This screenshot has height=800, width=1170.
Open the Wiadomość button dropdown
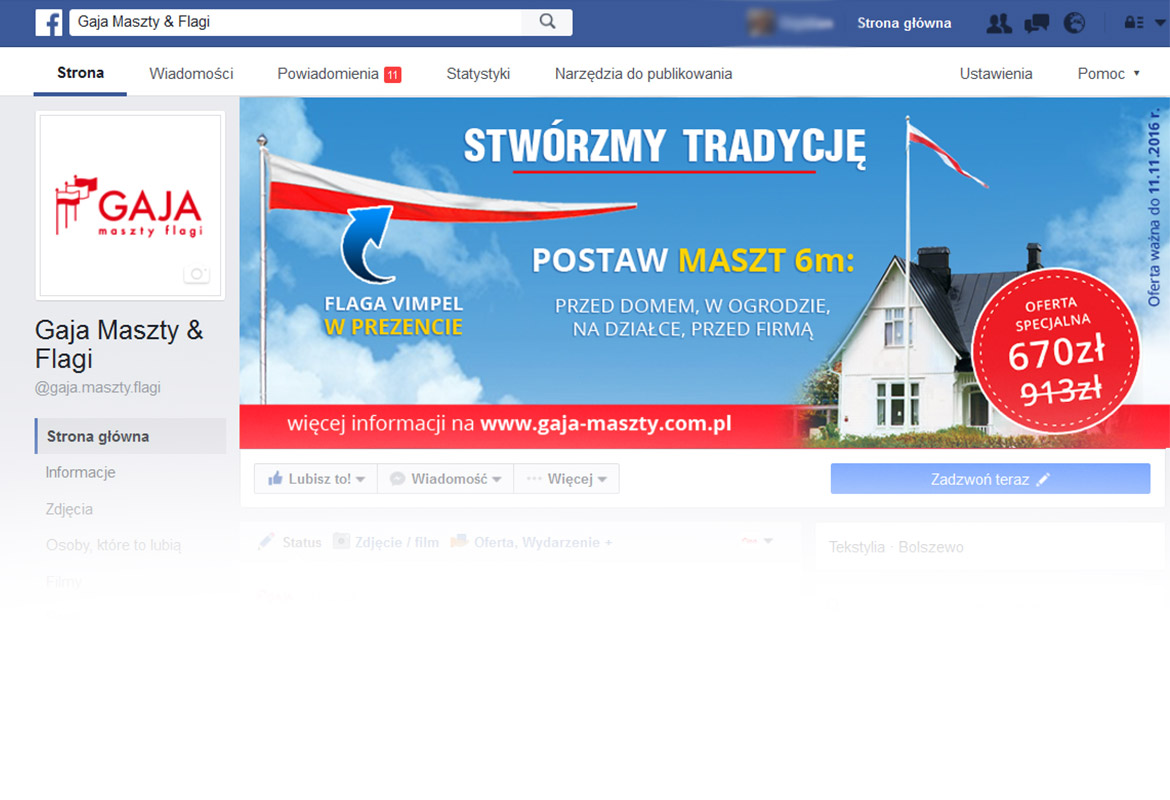(x=445, y=478)
